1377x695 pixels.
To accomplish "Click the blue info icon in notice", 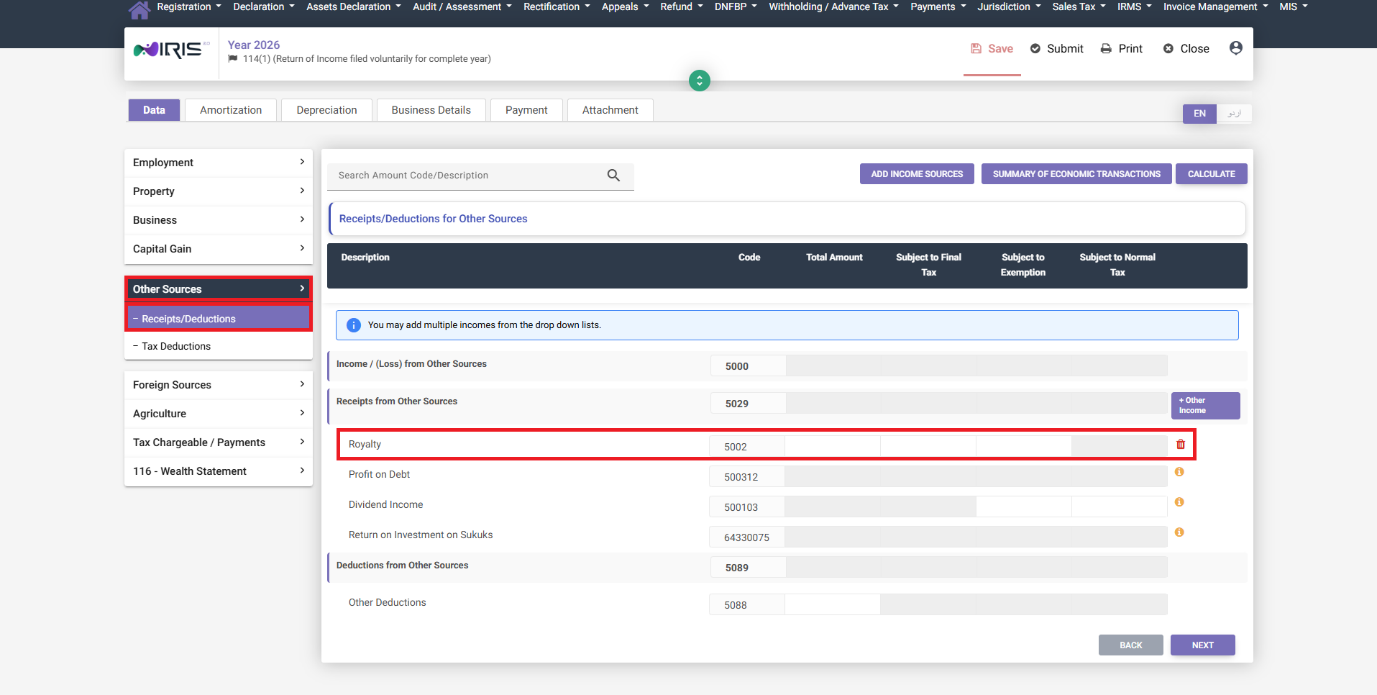I will 353,325.
